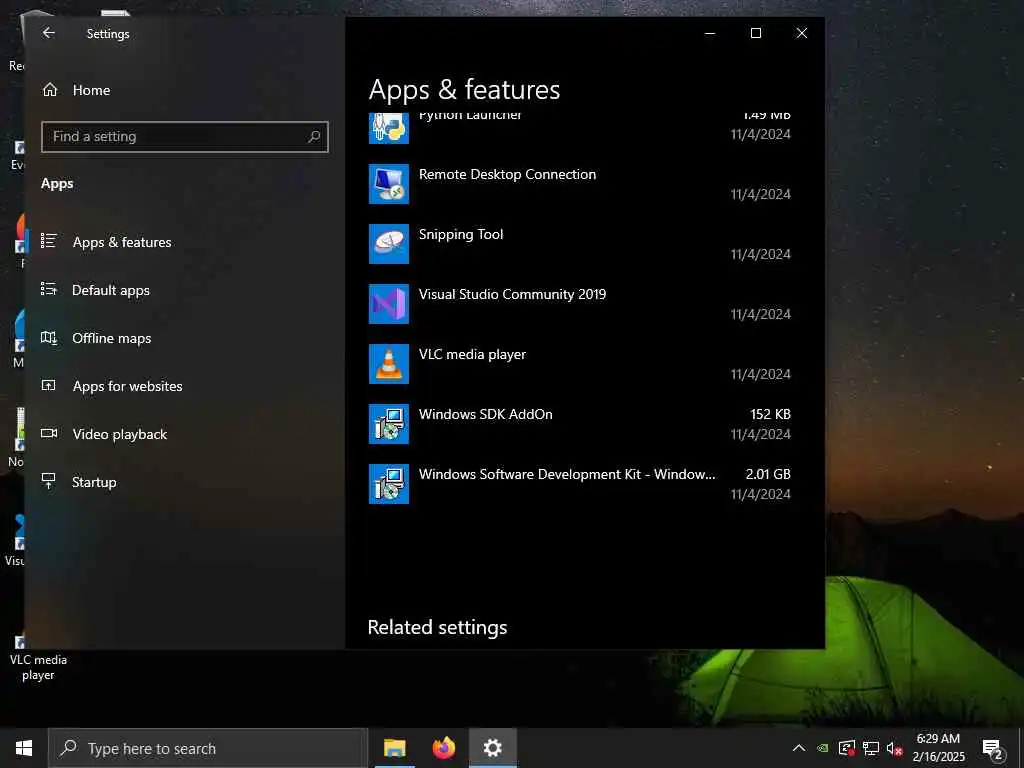Viewport: 1024px width, 768px height.
Task: Open the notification center icon
Action: tap(992, 749)
